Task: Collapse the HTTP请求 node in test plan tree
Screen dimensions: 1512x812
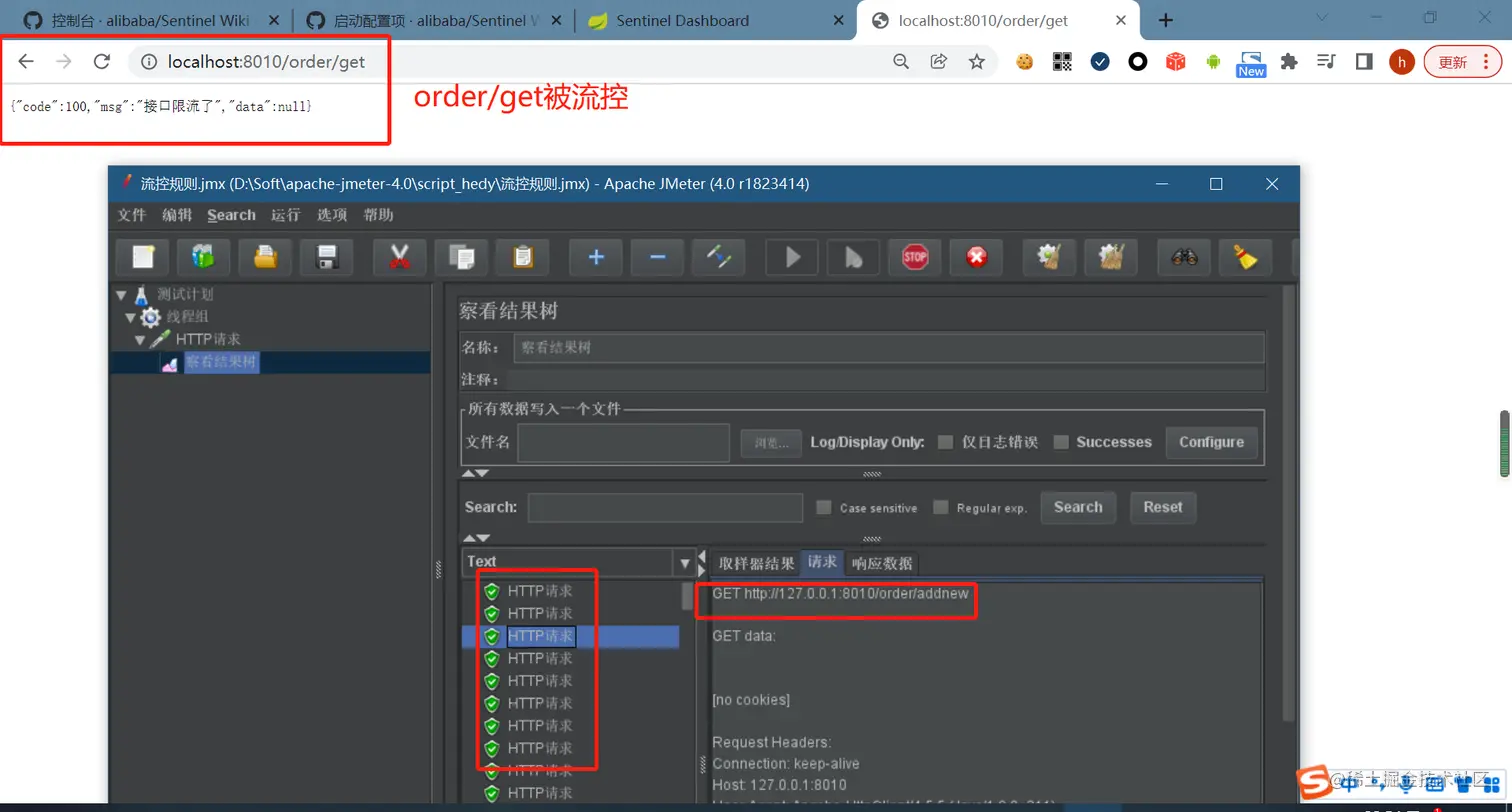Action: [140, 340]
